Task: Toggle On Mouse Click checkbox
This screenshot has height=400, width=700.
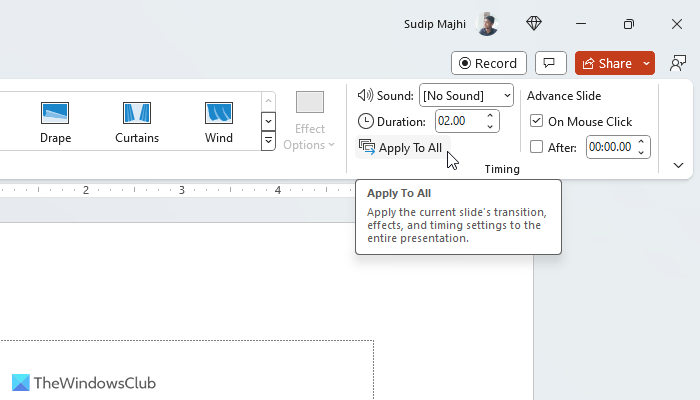Action: (537, 121)
